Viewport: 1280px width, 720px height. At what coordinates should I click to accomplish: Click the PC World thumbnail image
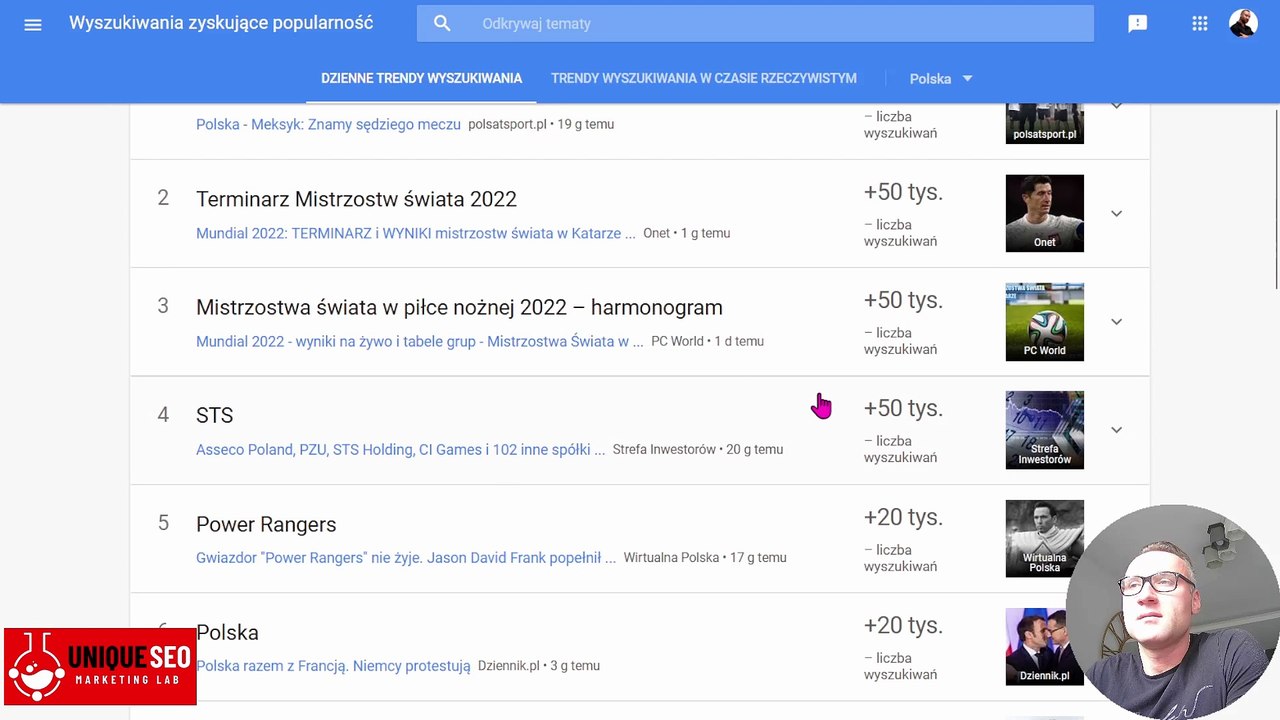[1044, 321]
